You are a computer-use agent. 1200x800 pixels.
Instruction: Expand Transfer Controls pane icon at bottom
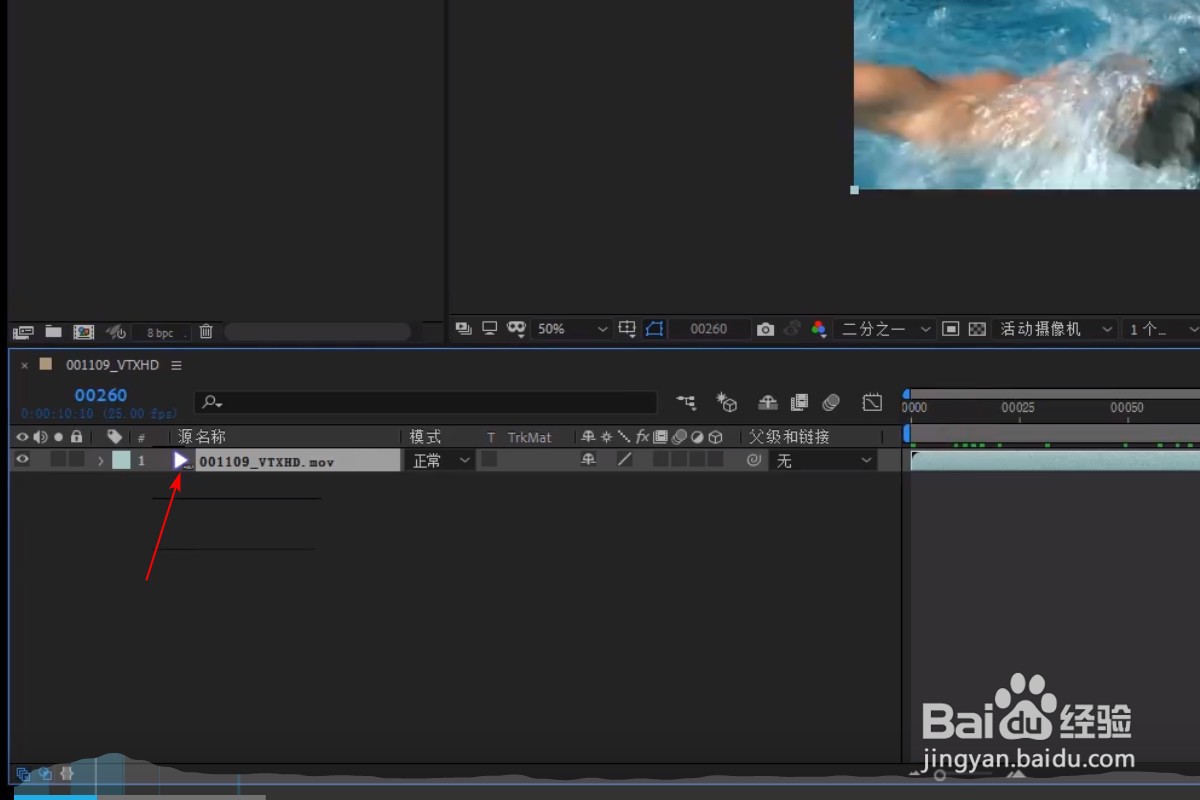coord(45,774)
